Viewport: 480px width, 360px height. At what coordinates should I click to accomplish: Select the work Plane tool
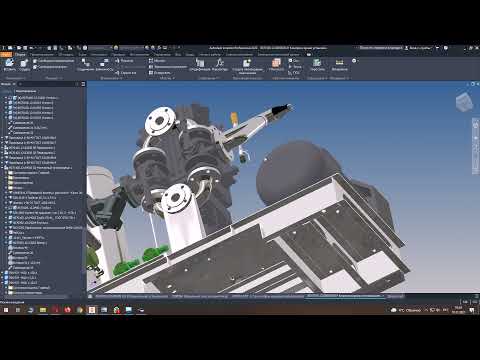(276, 64)
